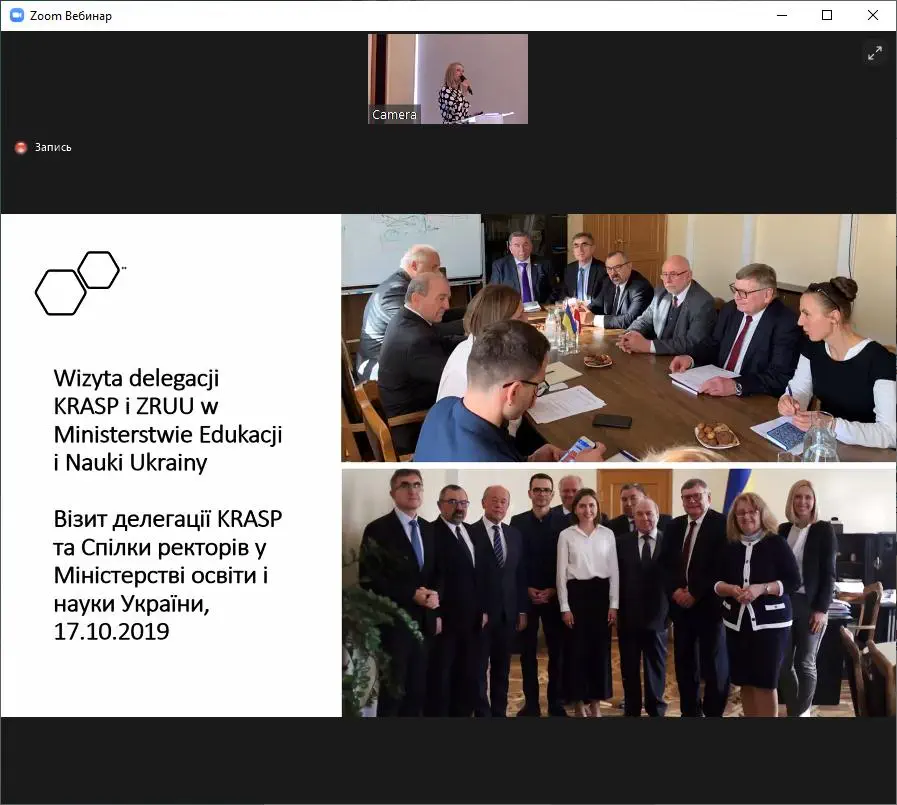
Task: Select the Camera speaker video thumbnail
Action: click(448, 79)
